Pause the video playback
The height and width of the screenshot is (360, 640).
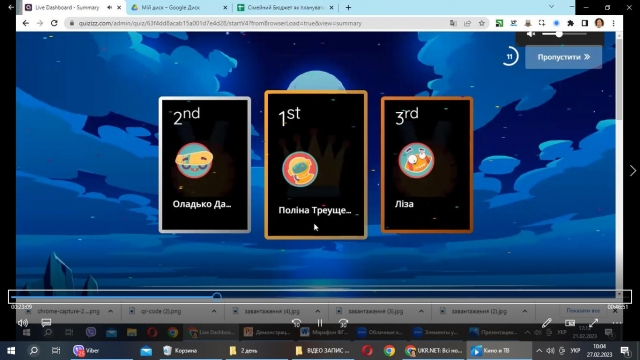tap(320, 323)
